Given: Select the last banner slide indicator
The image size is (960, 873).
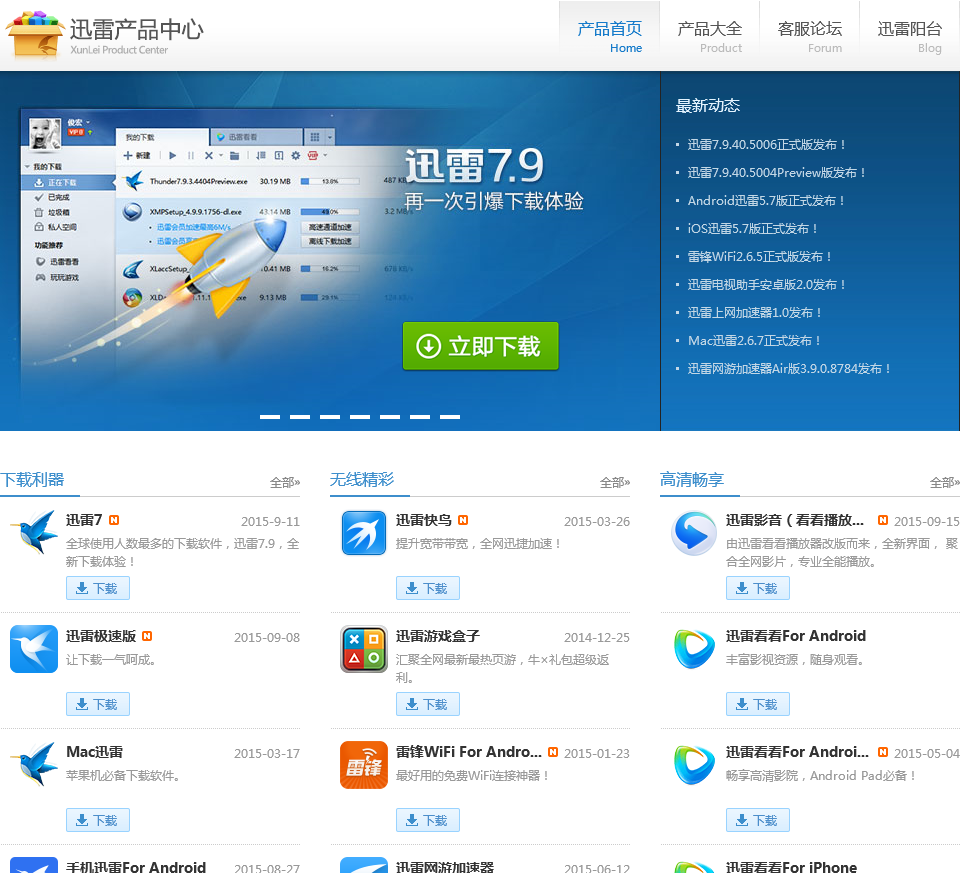Looking at the screenshot, I should click(x=450, y=417).
